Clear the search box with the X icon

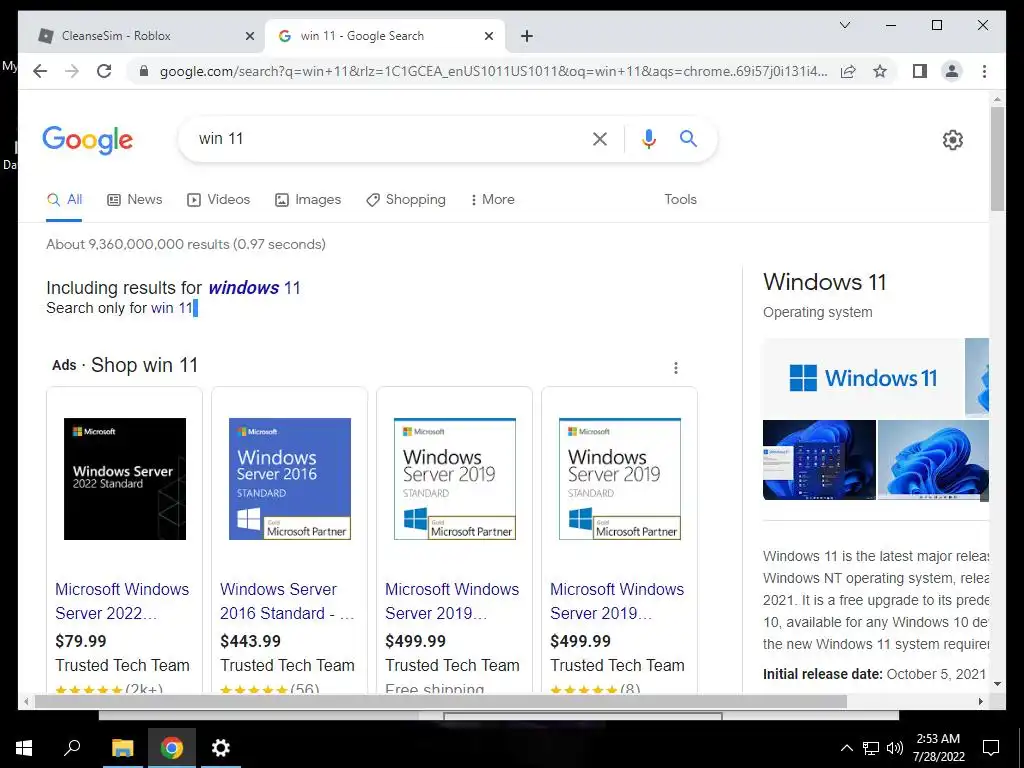[600, 138]
